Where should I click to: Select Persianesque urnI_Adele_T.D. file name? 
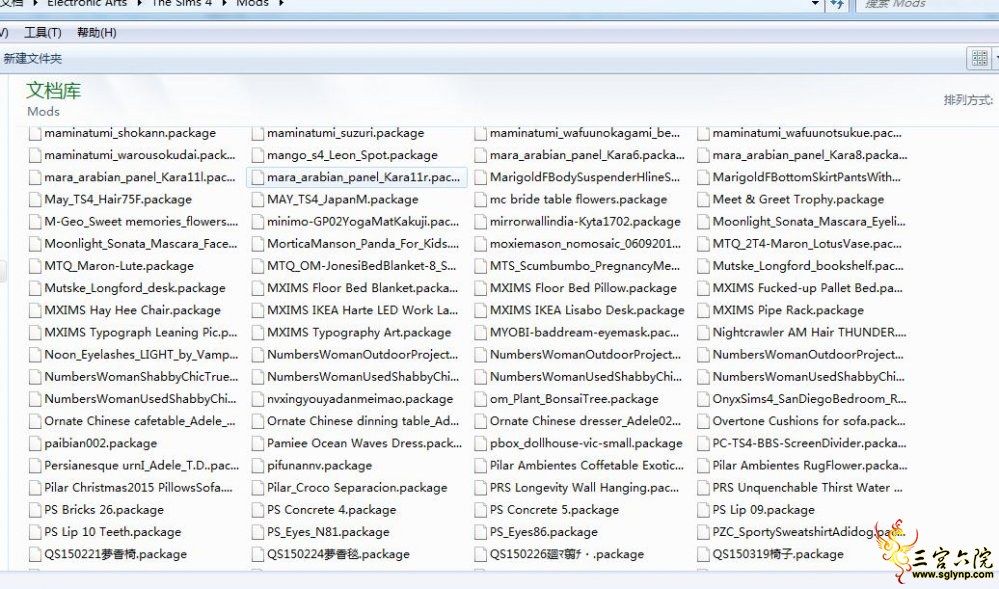tap(141, 466)
